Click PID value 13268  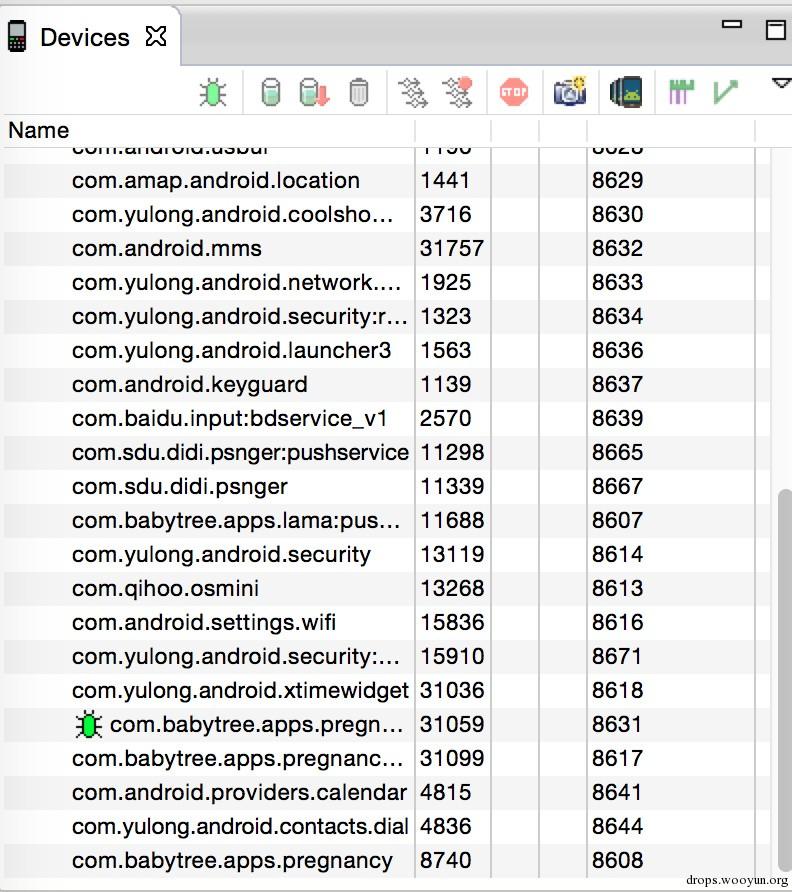[x=452, y=589]
